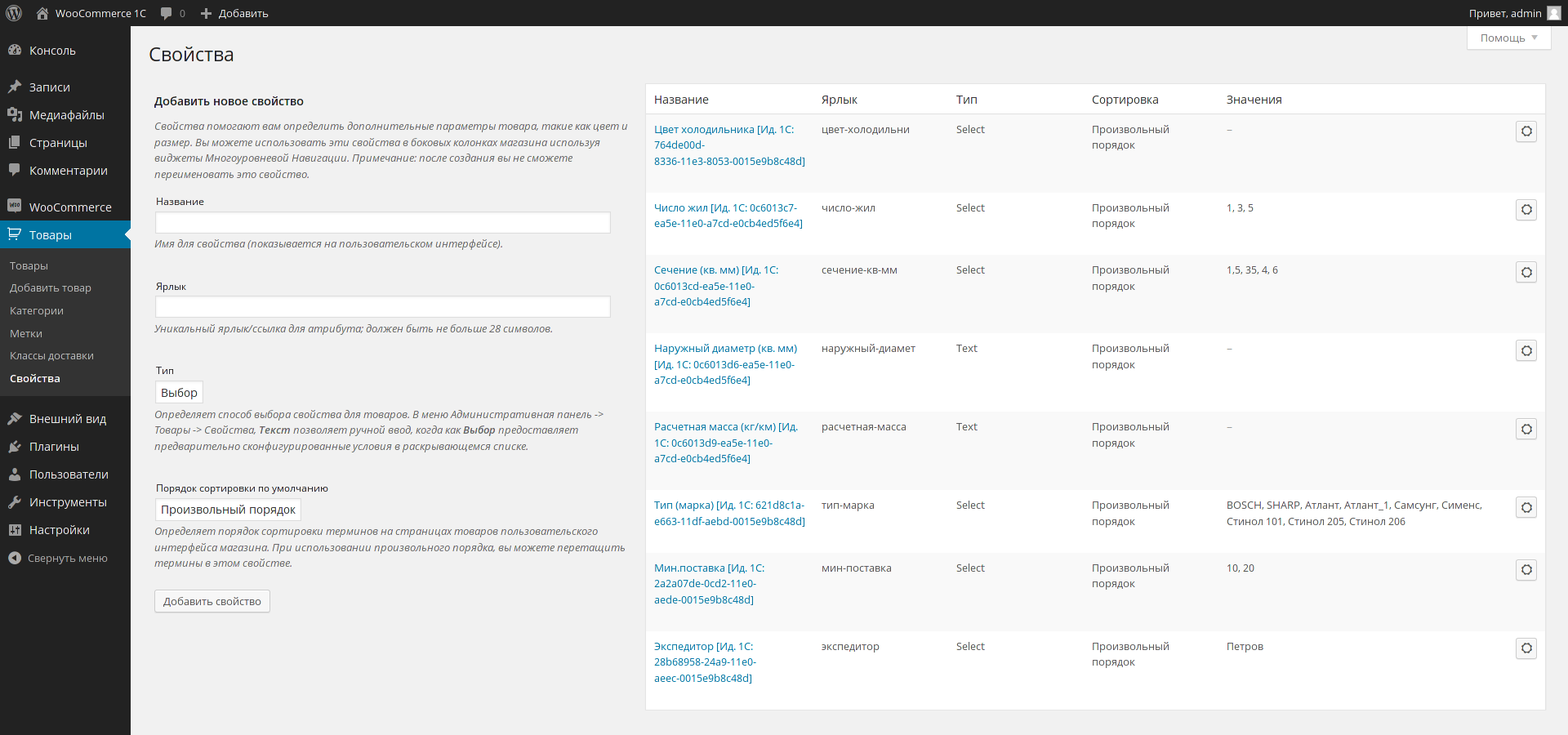Open the Мин.поставка attribute link

point(709,568)
